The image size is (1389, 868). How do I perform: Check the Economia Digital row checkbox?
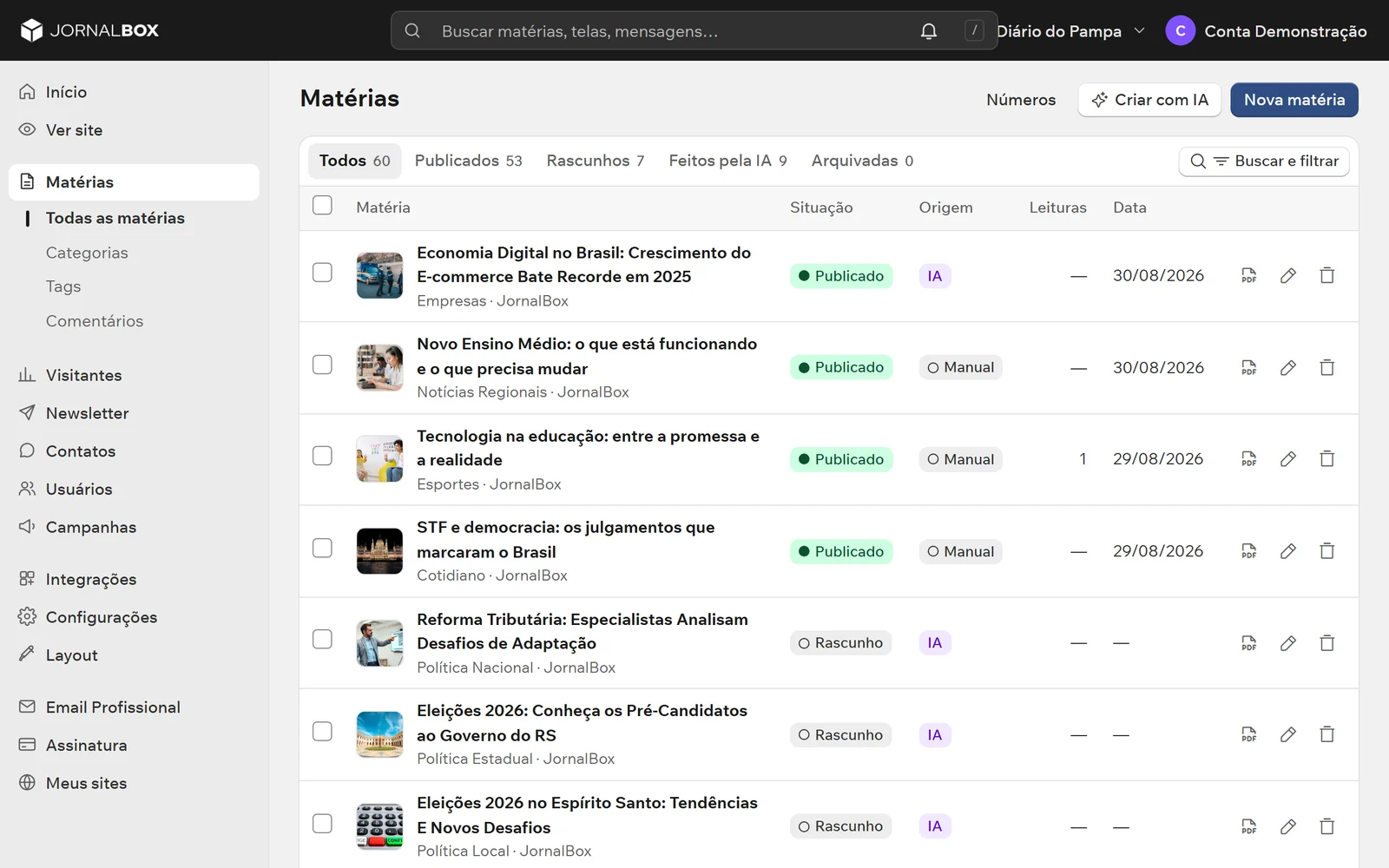(x=322, y=273)
